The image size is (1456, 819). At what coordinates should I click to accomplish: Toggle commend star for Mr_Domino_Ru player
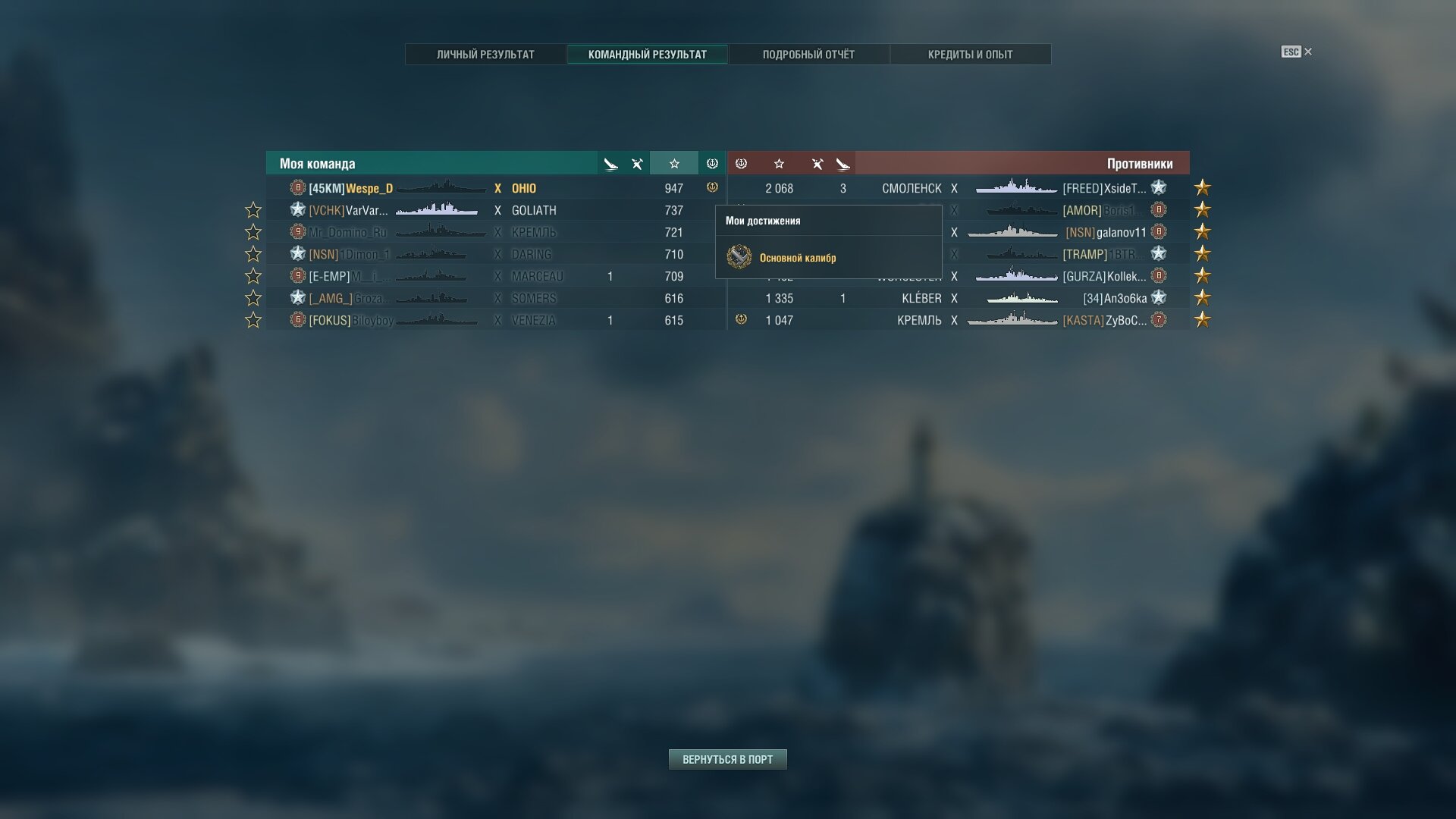(253, 232)
